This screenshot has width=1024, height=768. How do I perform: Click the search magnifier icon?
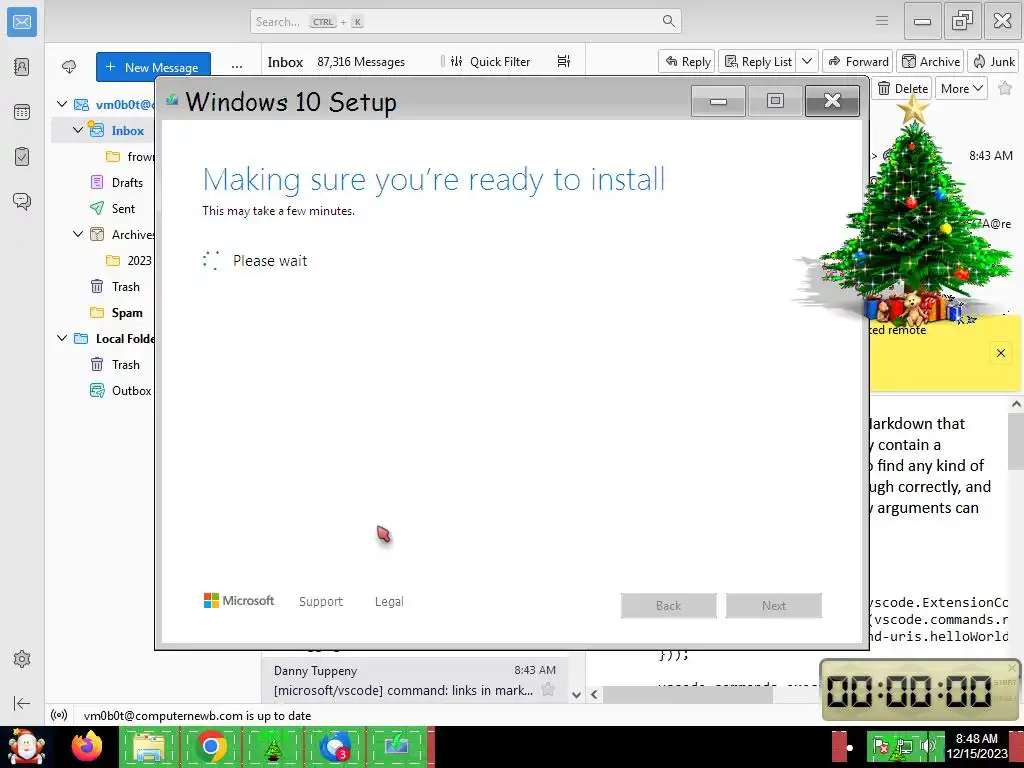[x=668, y=22]
